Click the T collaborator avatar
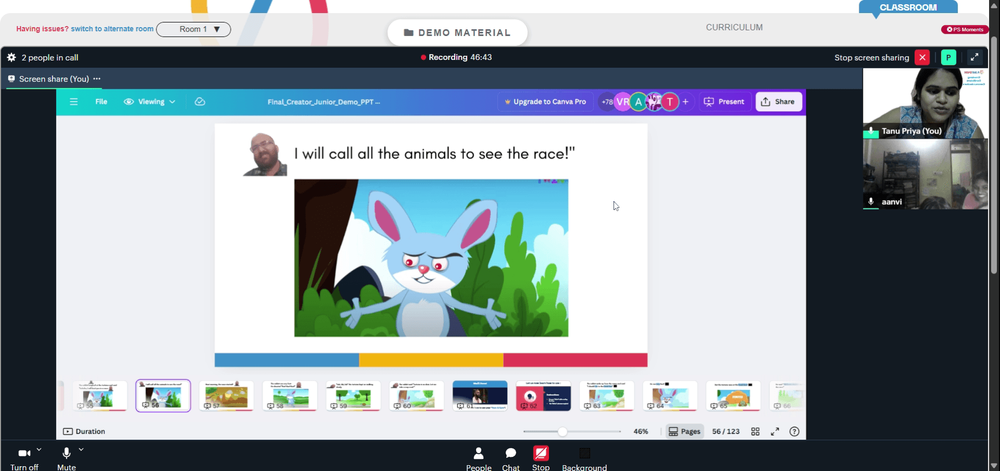1000x471 pixels. click(670, 102)
